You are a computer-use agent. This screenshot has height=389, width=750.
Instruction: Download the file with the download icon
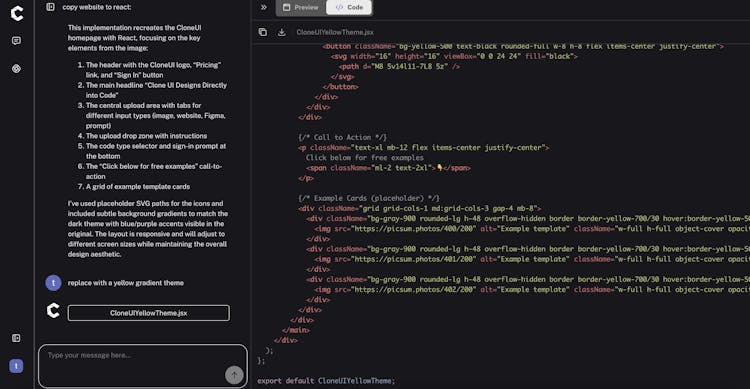point(282,32)
